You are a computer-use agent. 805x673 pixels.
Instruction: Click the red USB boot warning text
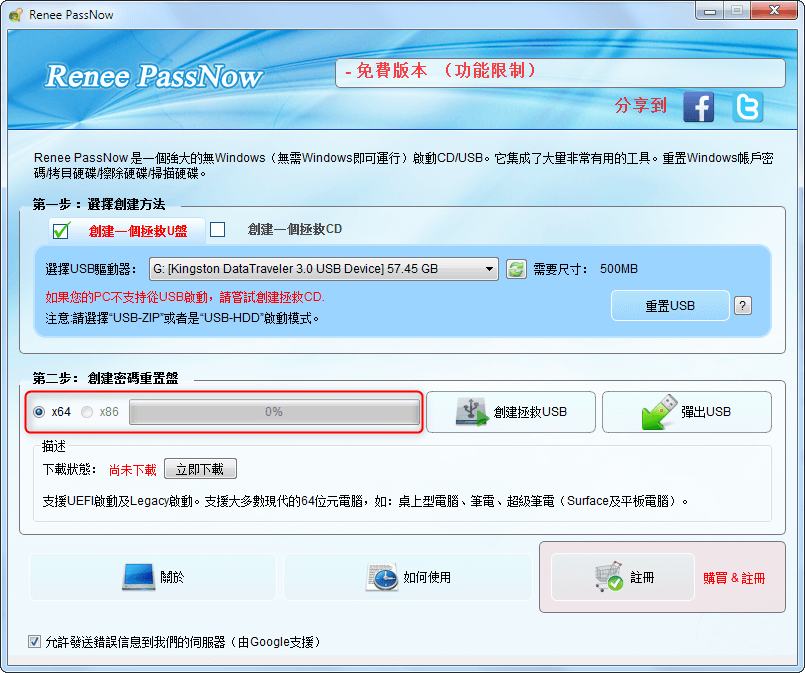coord(185,297)
